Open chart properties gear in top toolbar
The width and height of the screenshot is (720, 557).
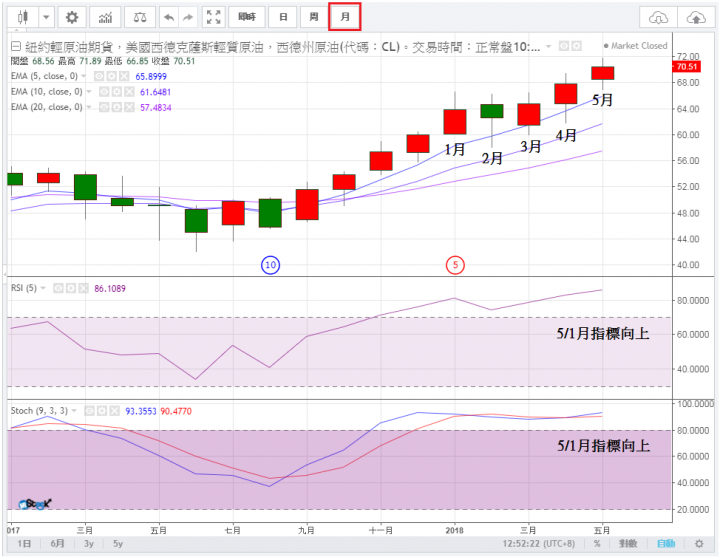point(72,17)
